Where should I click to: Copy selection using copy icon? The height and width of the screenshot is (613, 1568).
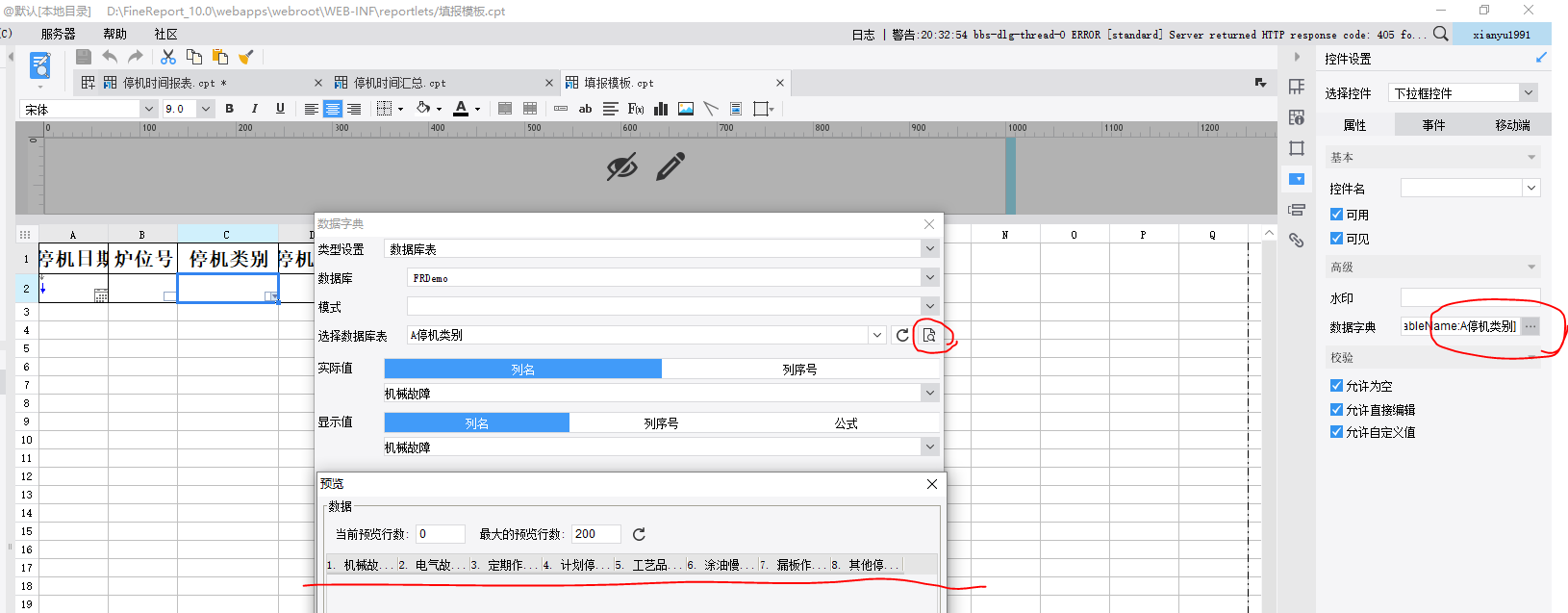(x=194, y=57)
